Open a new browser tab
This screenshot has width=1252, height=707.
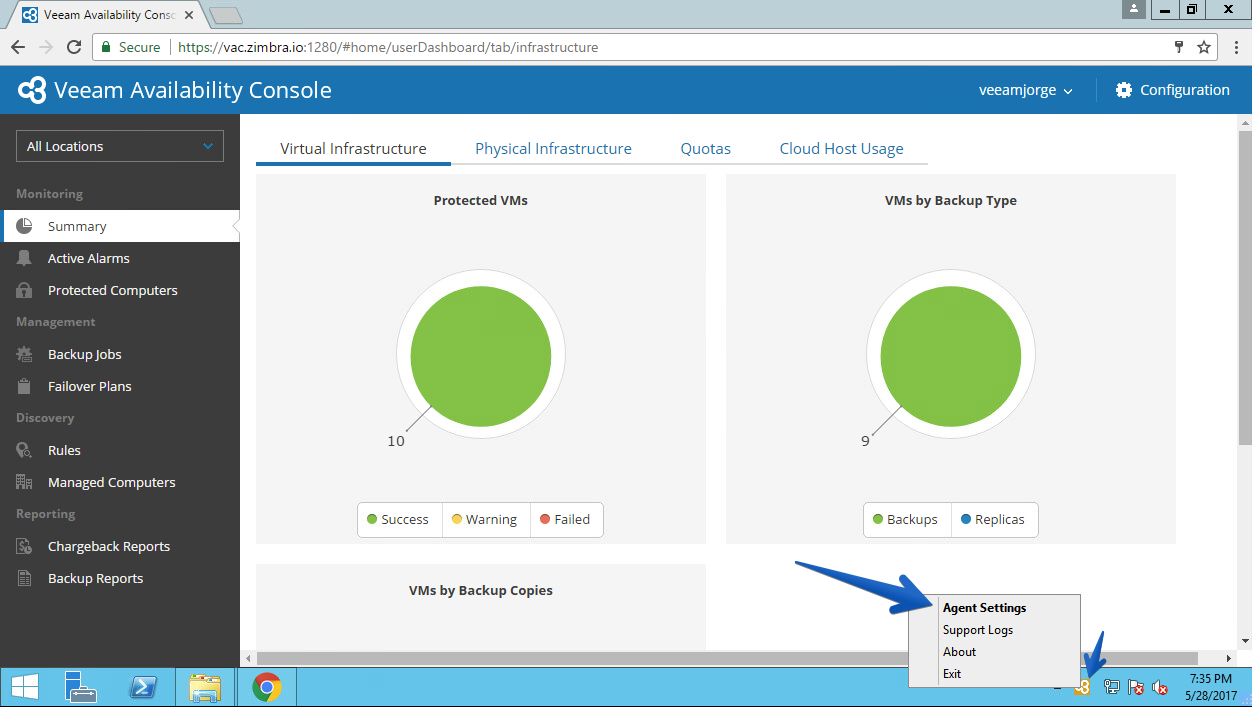226,15
